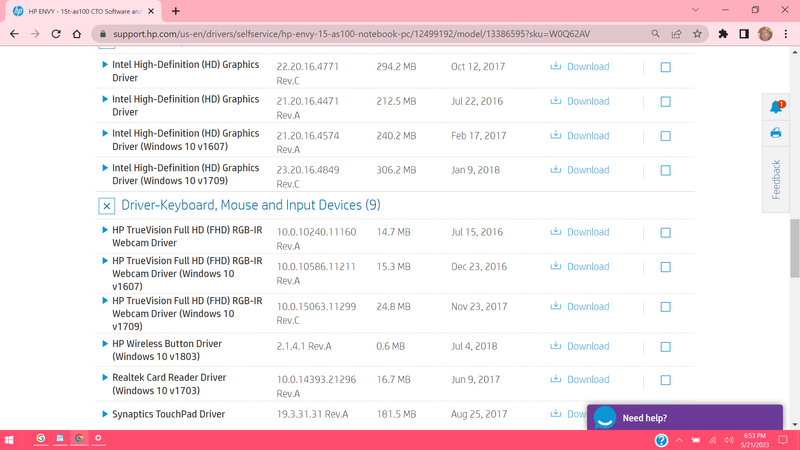Viewport: 800px width, 450px height.
Task: Check the box for webcam driver 10.0.15063.11299
Action: click(665, 307)
